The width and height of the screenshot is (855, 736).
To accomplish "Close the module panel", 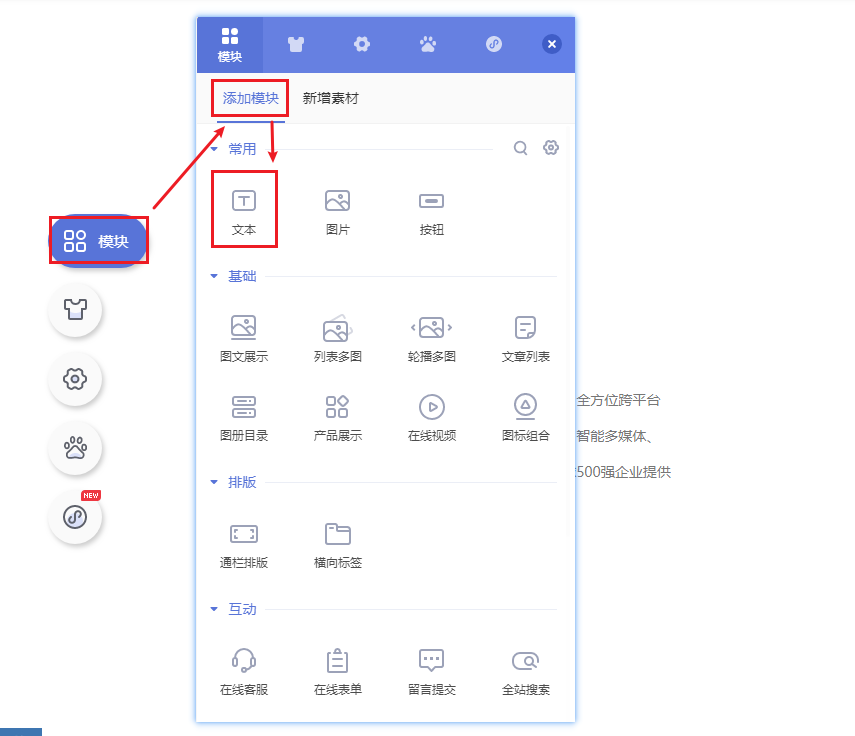I will coord(552,44).
